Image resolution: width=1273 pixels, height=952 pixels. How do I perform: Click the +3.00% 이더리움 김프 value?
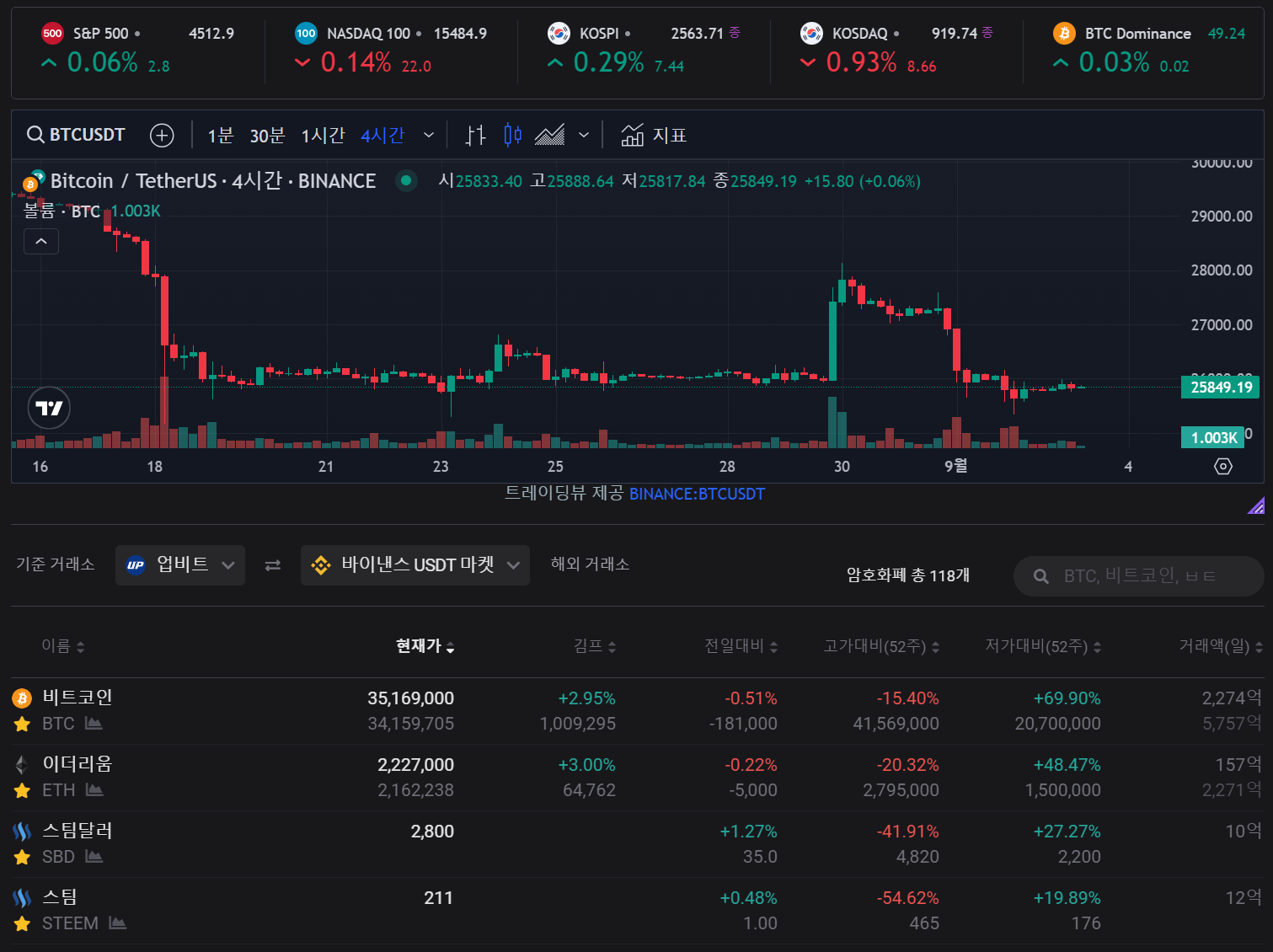(586, 765)
